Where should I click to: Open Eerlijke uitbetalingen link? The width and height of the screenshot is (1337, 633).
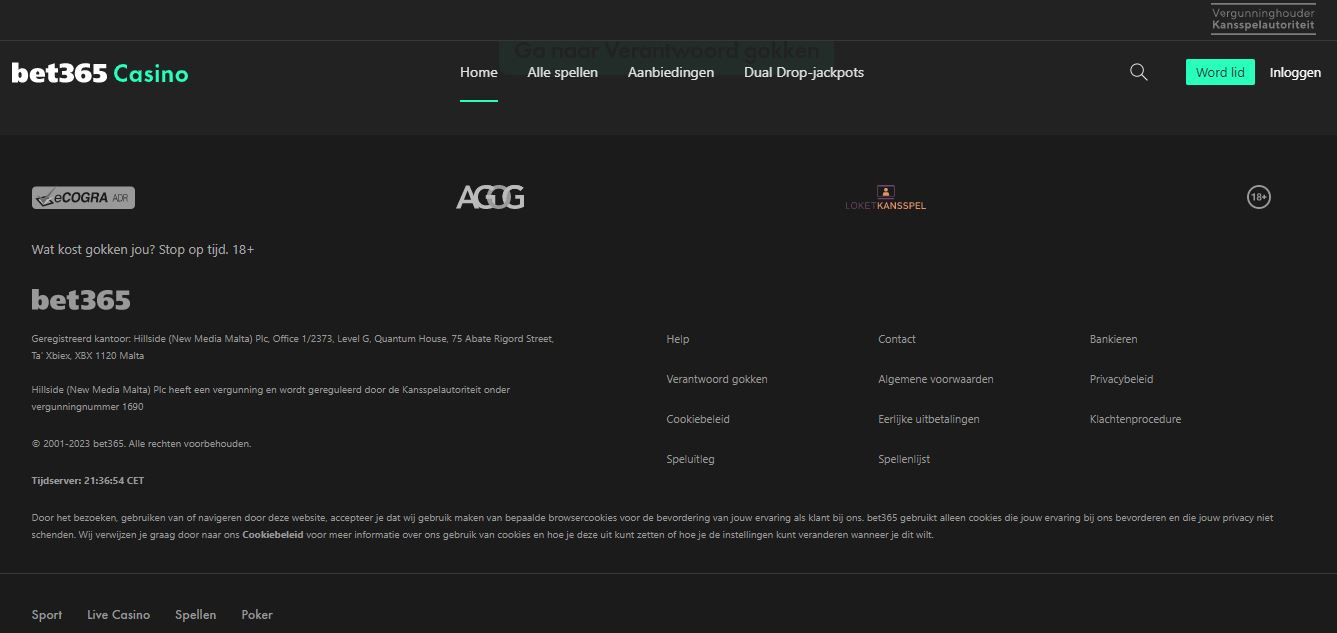[x=929, y=419]
